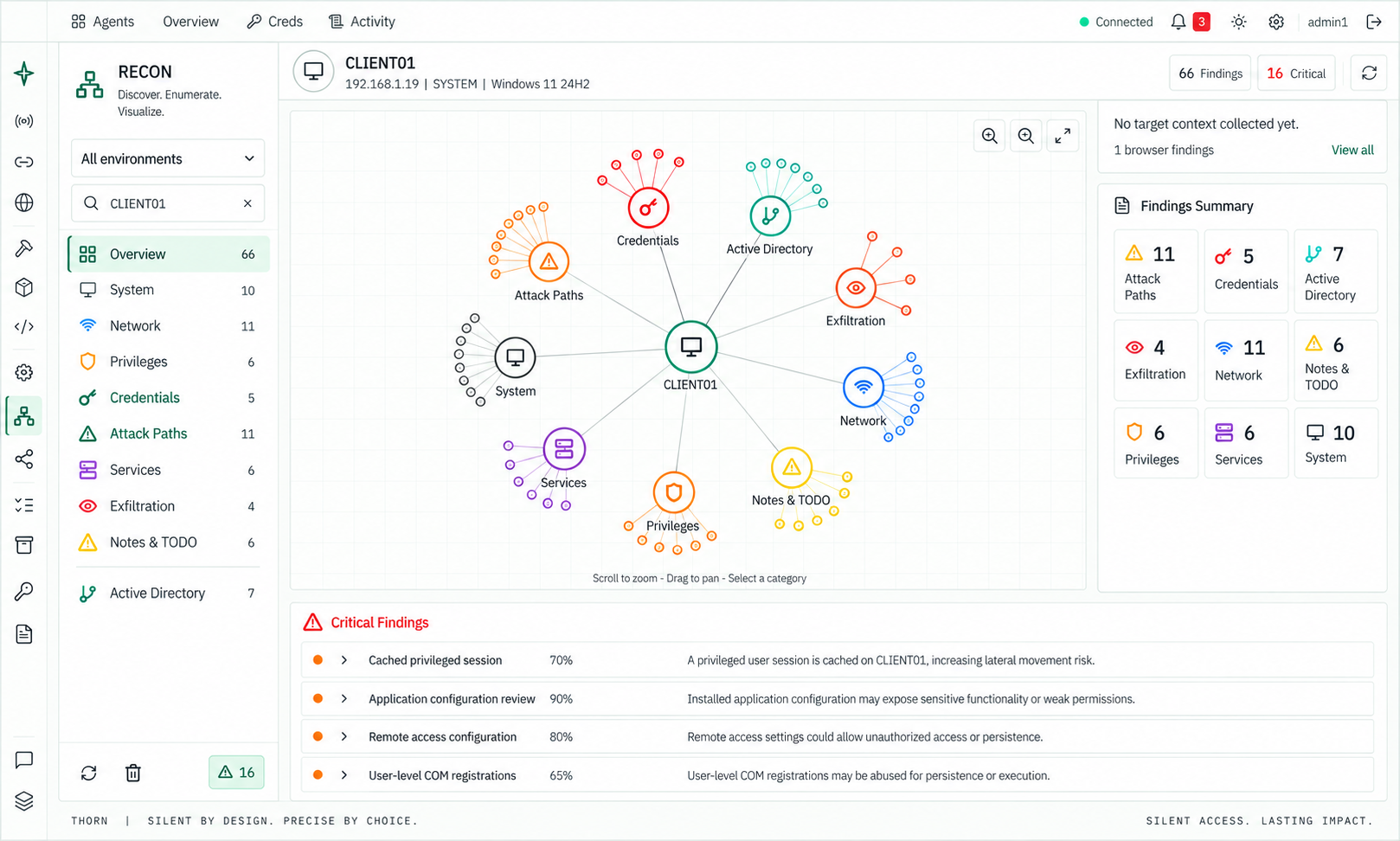Select the Exfiltration eye node in graph
Screen dimensions: 1400x841
point(856,288)
